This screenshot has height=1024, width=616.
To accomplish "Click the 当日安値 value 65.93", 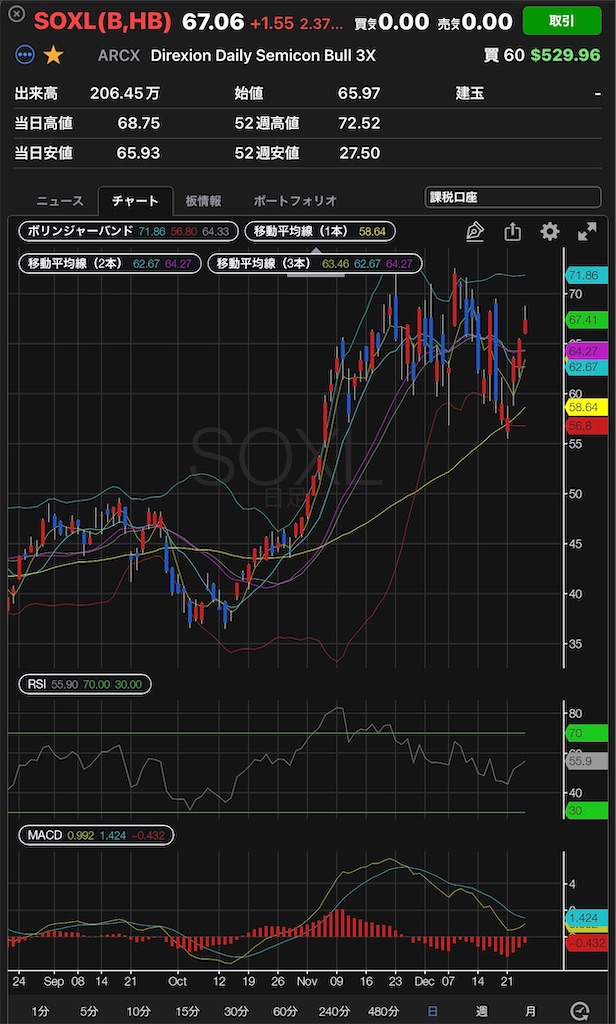I will pyautogui.click(x=138, y=153).
